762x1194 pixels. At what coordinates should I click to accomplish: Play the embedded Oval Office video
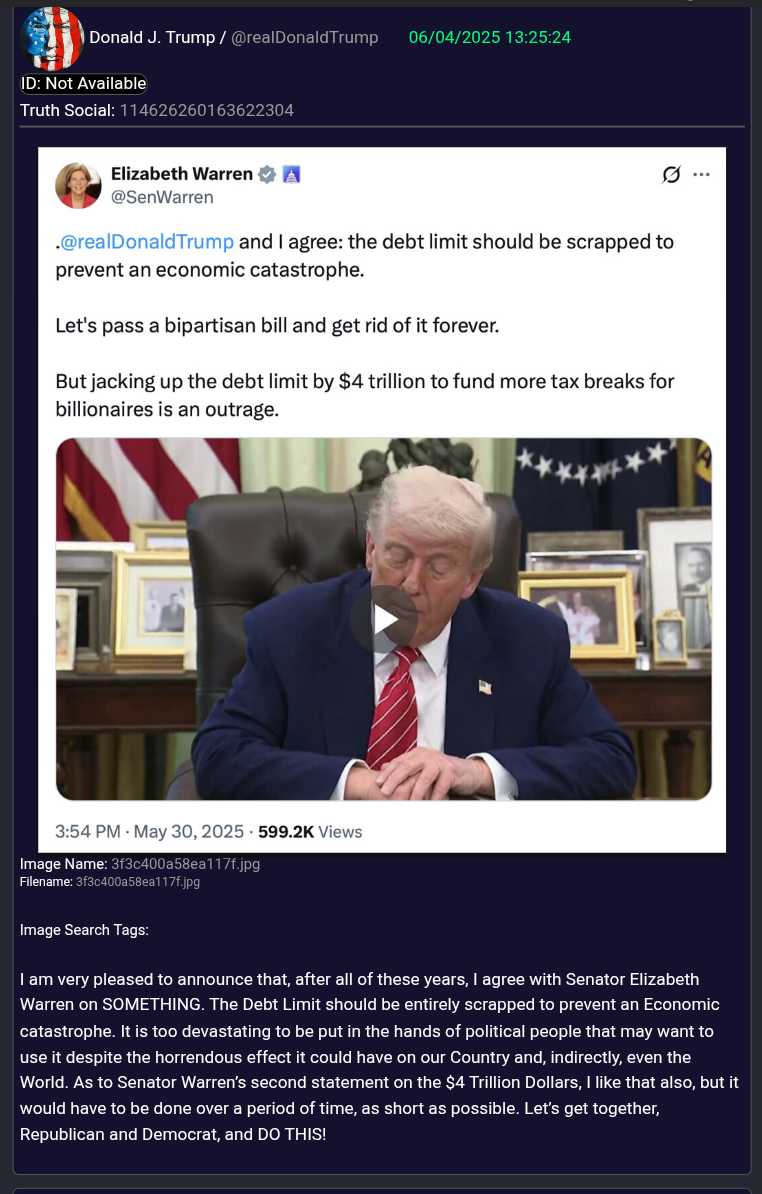tap(384, 619)
